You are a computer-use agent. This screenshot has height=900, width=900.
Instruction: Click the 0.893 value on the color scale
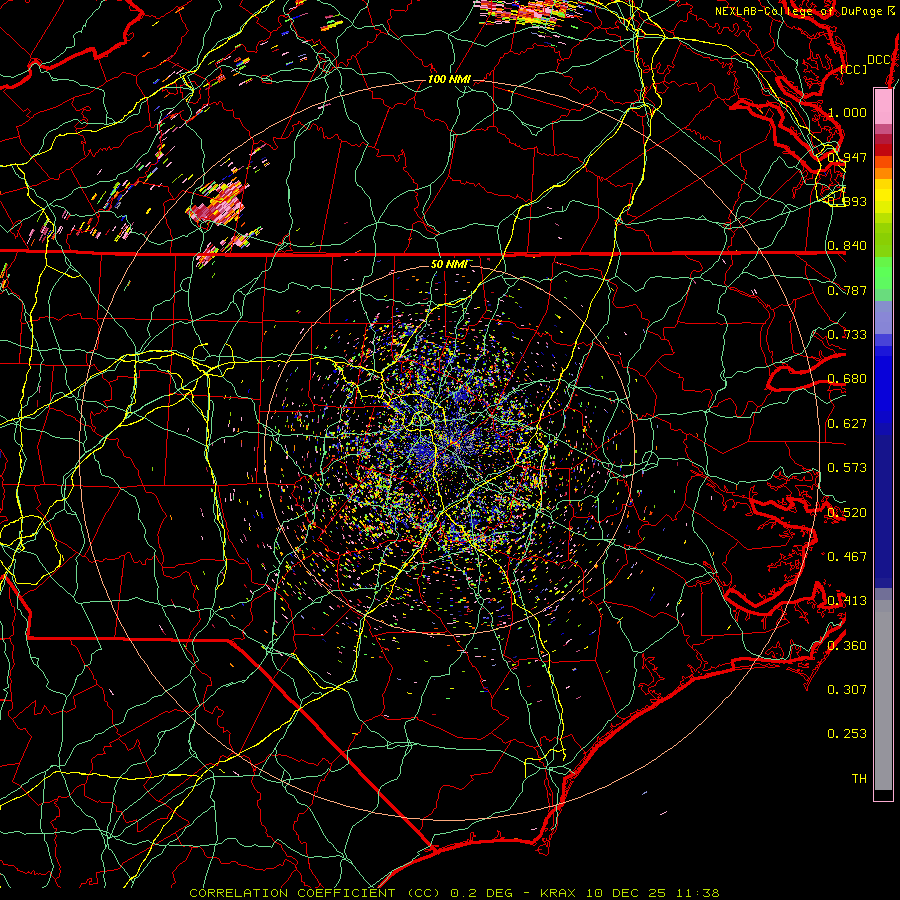(847, 201)
